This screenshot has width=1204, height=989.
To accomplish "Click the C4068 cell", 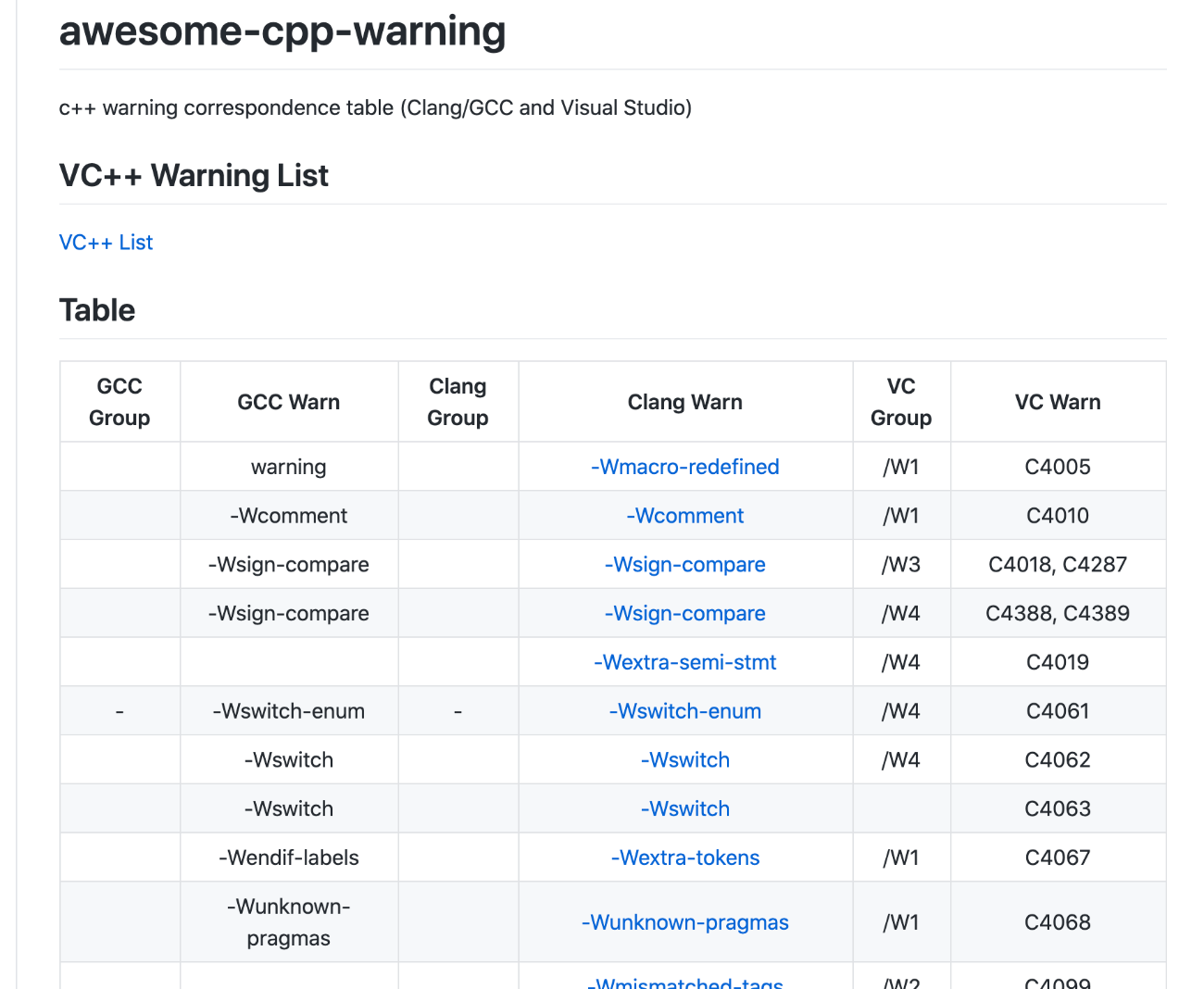I will pos(1058,922).
